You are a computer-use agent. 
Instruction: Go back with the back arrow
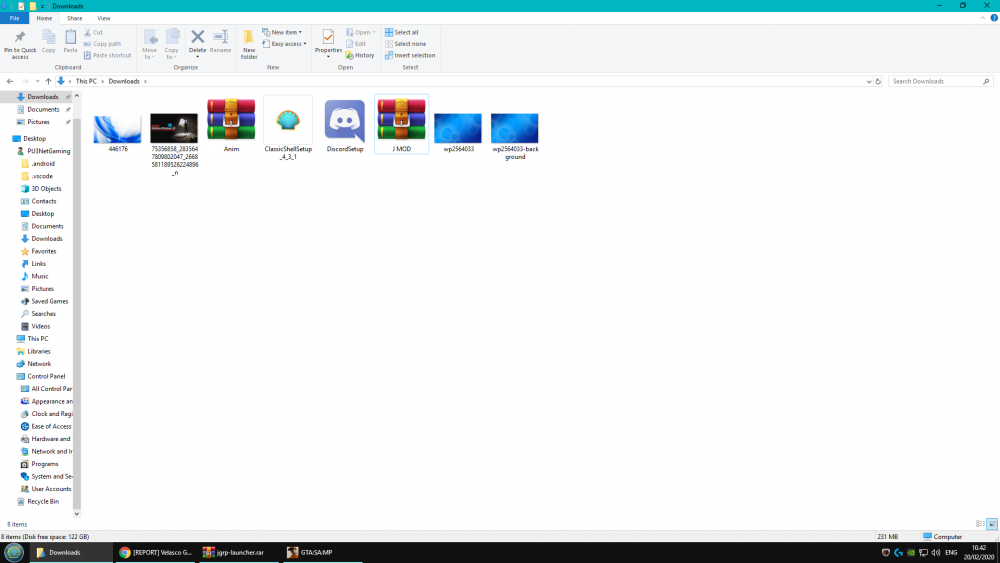10,81
